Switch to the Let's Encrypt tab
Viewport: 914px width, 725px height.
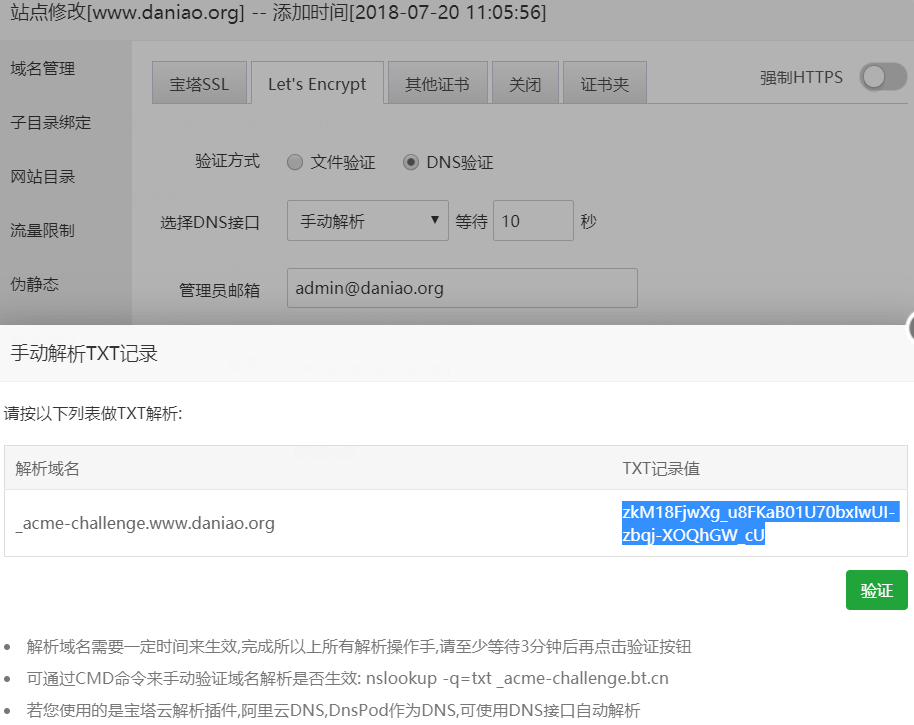[317, 84]
